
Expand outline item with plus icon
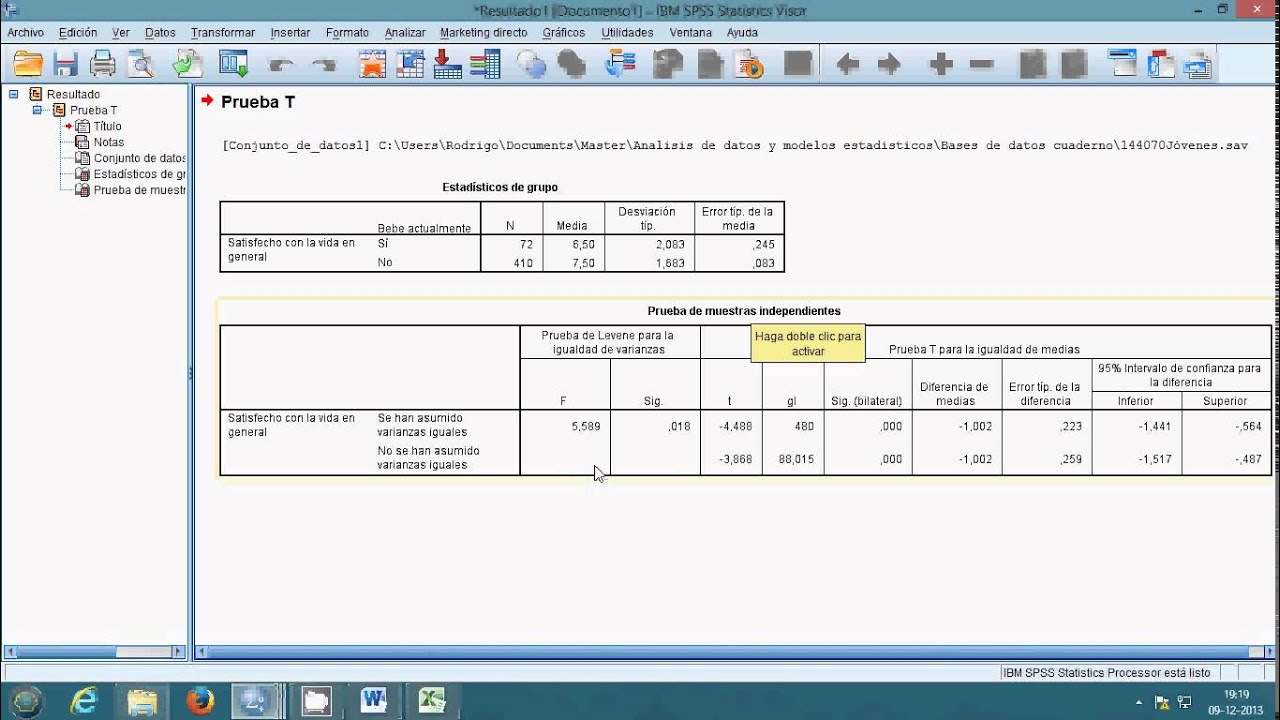click(x=941, y=65)
